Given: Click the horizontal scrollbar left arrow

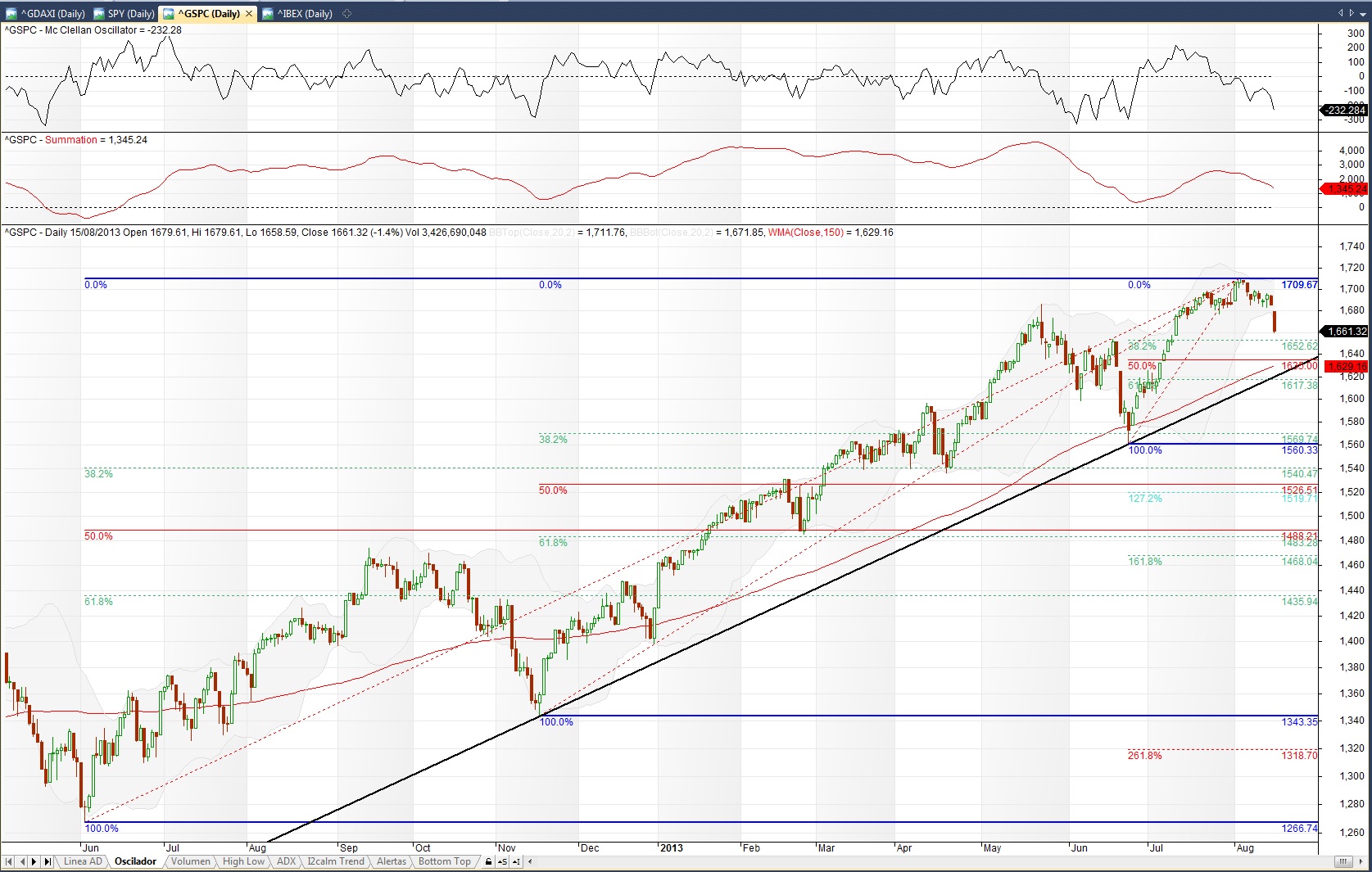Looking at the screenshot, I should (530, 861).
